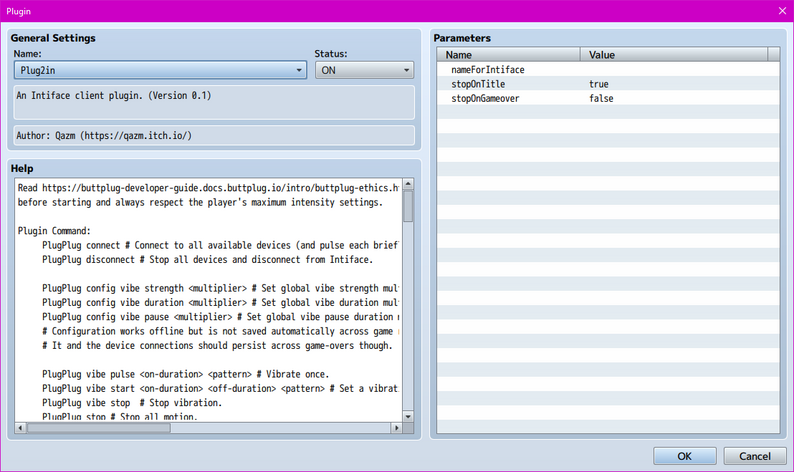
Task: Click the Help horizontal scrollbar thumb
Action: pos(99,428)
